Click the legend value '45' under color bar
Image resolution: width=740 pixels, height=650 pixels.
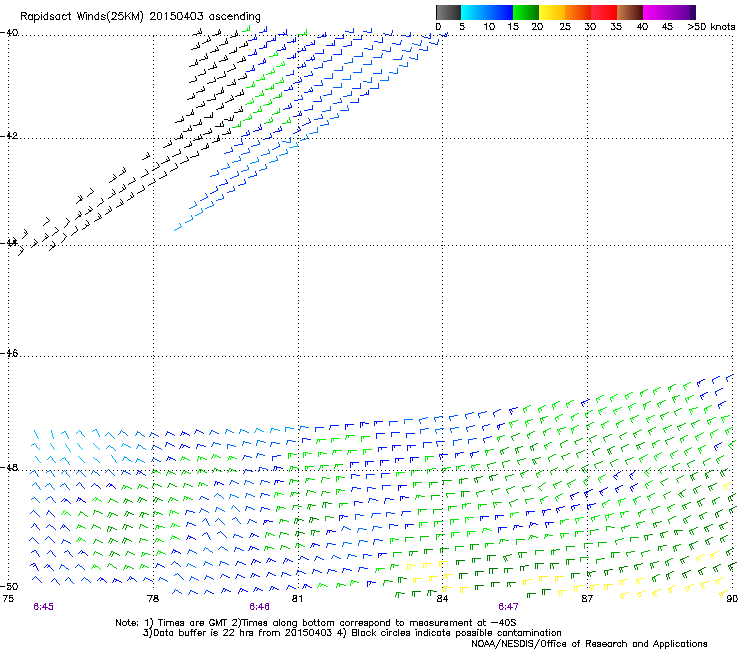point(667,27)
